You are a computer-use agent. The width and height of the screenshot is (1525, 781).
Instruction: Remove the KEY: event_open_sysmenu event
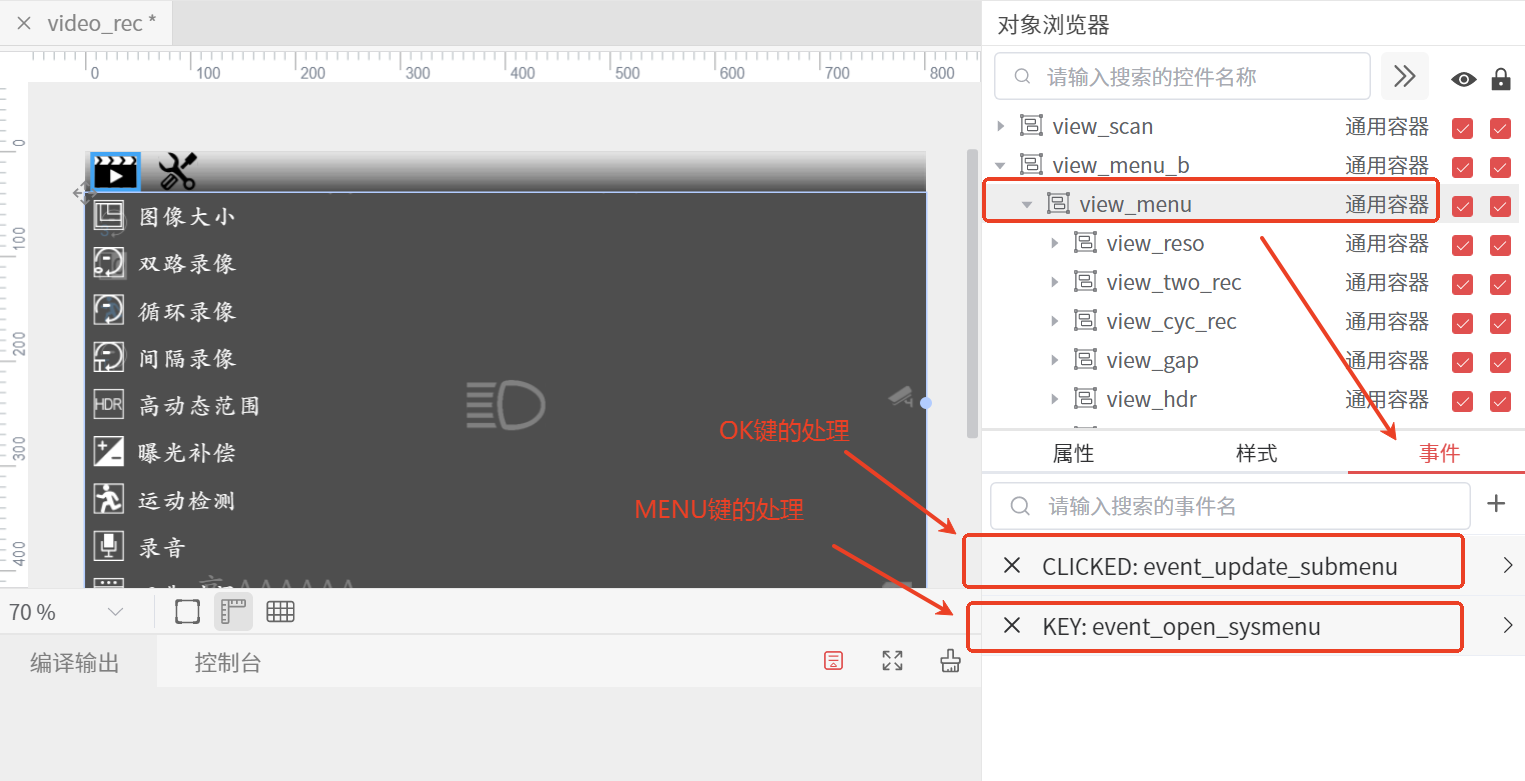tap(1012, 626)
